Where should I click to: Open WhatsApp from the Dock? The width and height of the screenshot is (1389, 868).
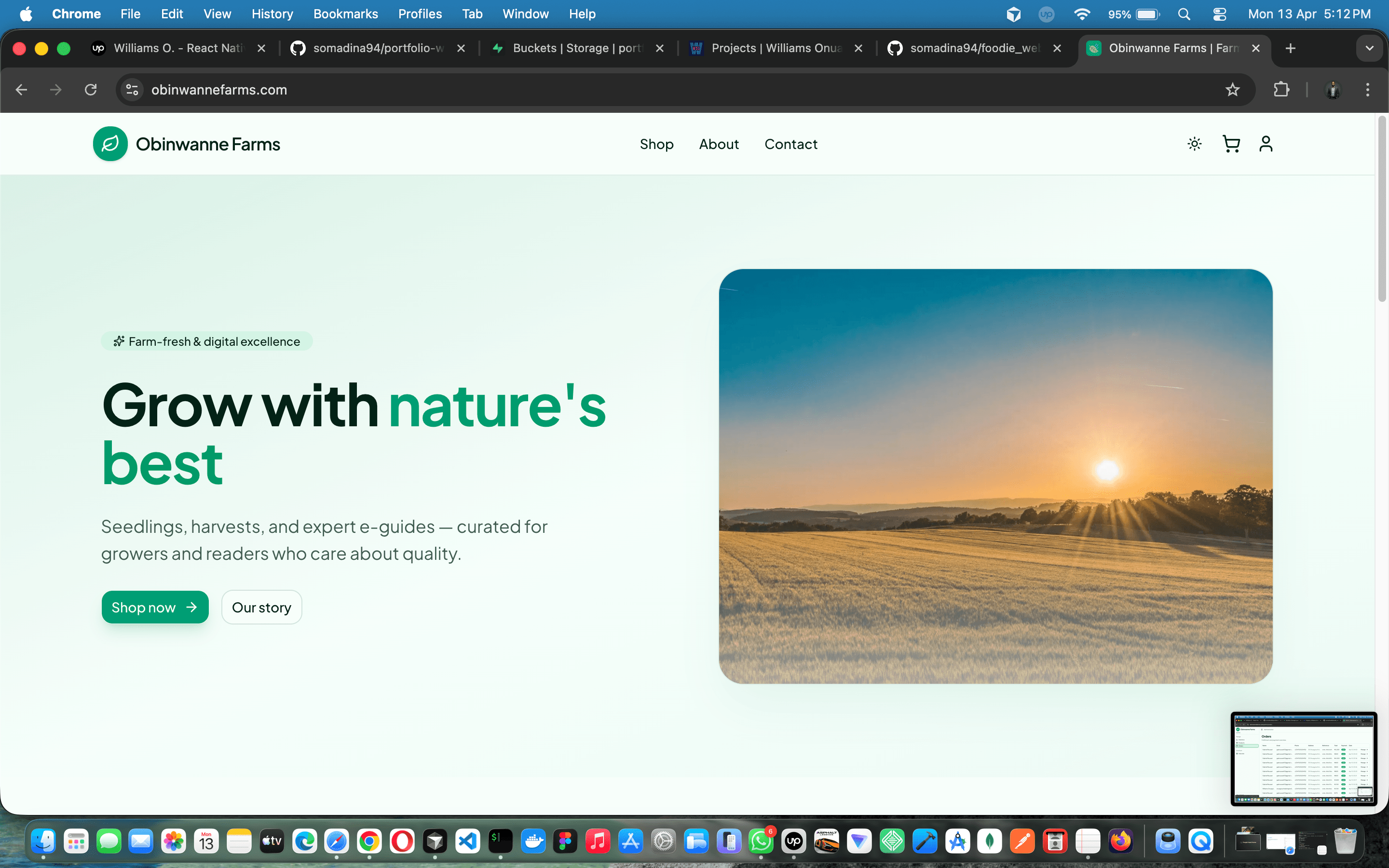tap(761, 841)
